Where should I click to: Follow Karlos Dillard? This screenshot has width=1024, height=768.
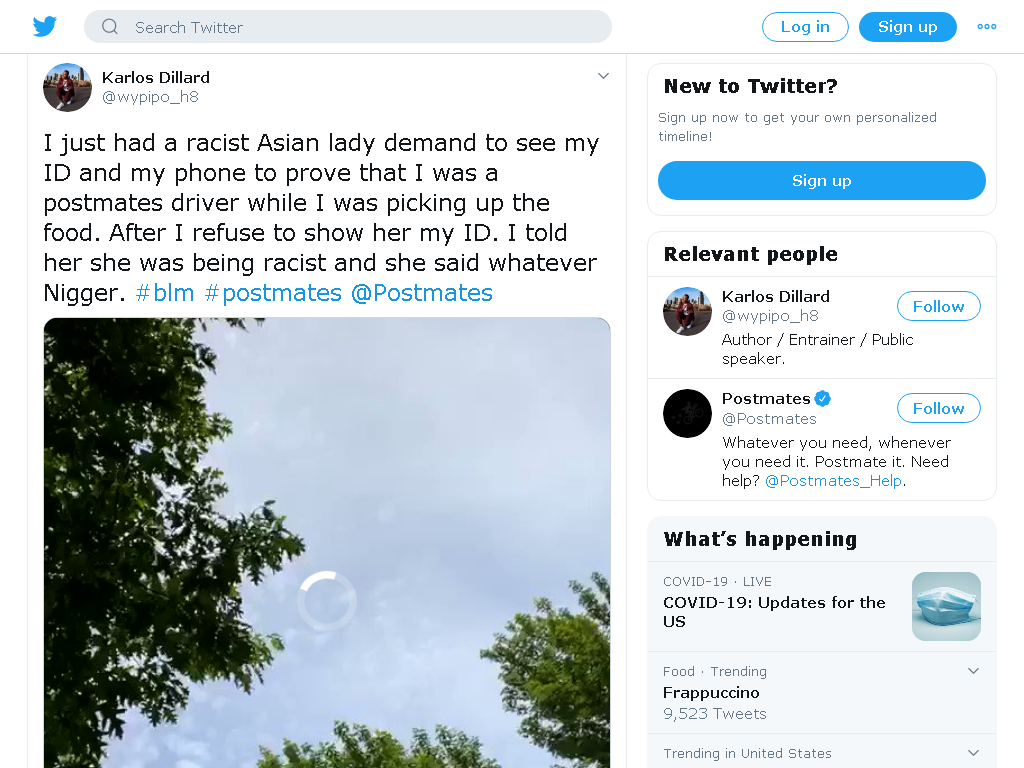point(938,306)
